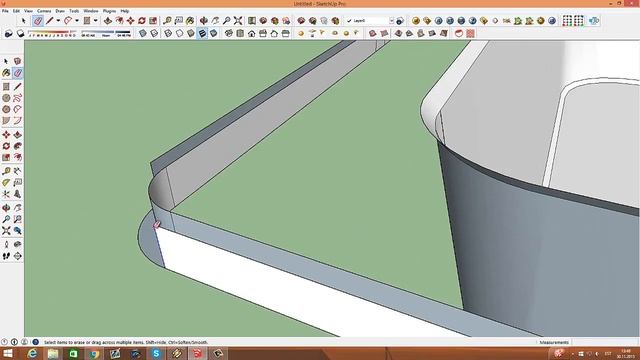Select the Rectangle shape tool in top toolbar
640x360 pixels.
[87, 20]
